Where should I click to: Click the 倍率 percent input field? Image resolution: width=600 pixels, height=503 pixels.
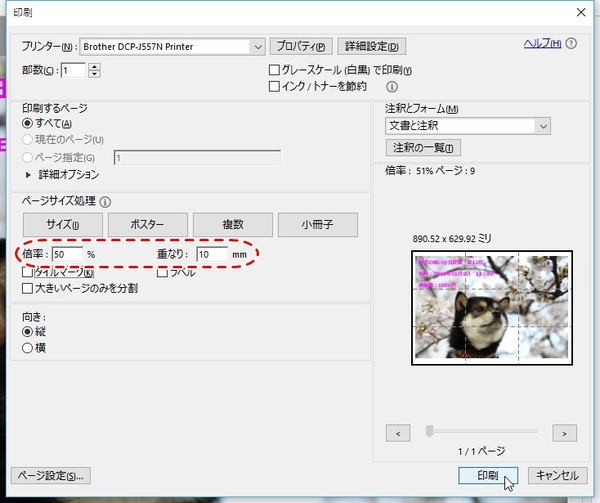coord(67,254)
